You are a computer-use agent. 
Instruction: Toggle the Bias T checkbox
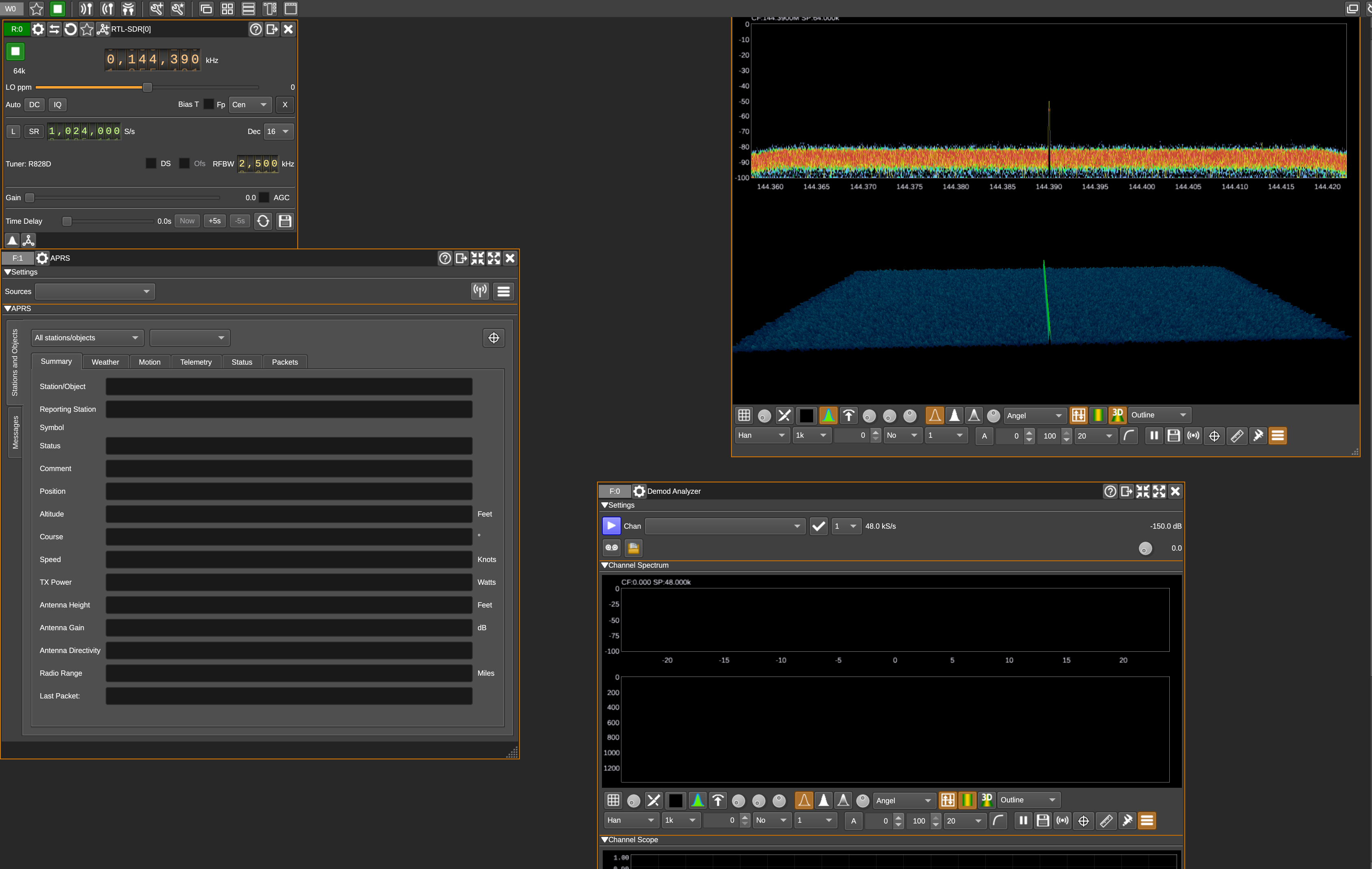(208, 104)
